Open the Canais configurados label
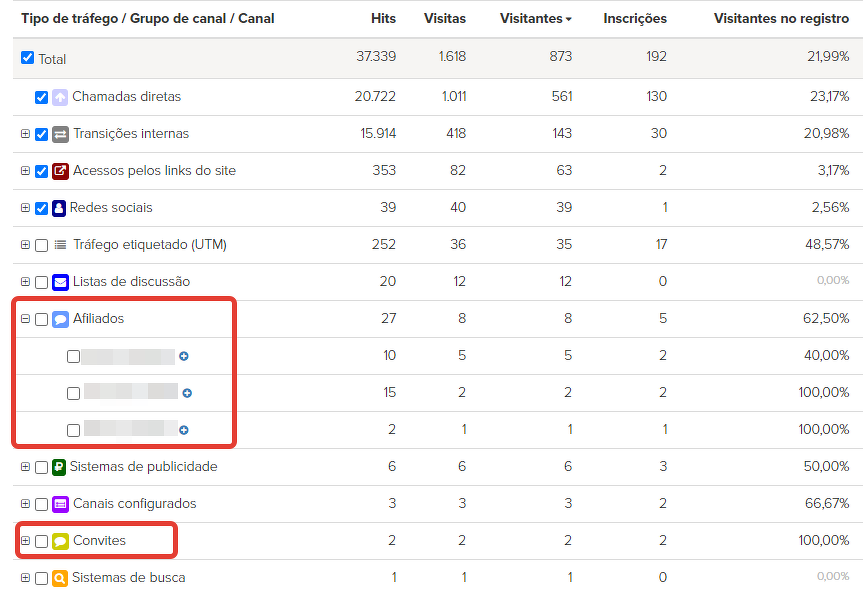The height and width of the screenshot is (600, 863). pos(135,504)
